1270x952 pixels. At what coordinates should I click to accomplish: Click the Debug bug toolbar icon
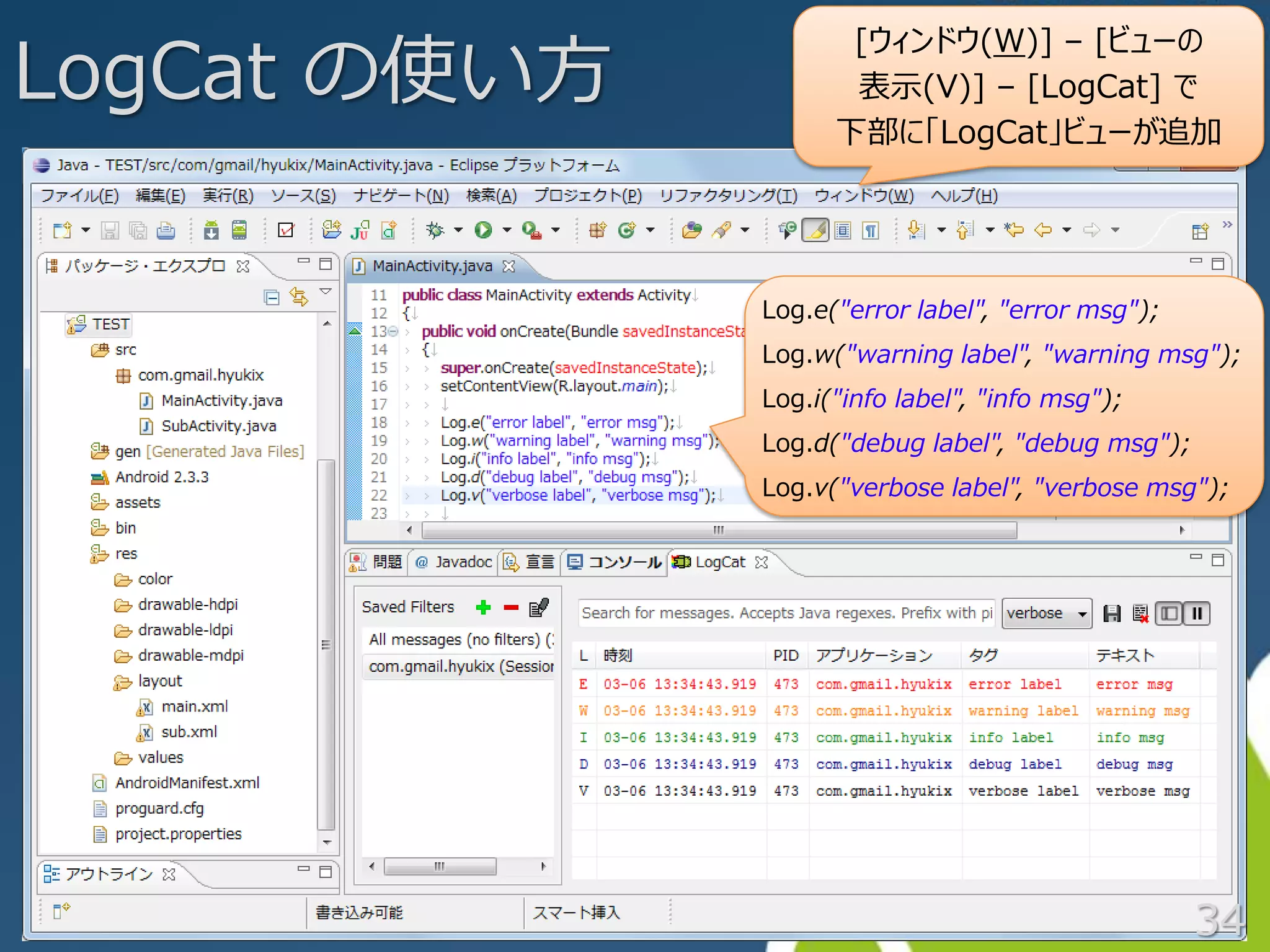click(x=435, y=231)
